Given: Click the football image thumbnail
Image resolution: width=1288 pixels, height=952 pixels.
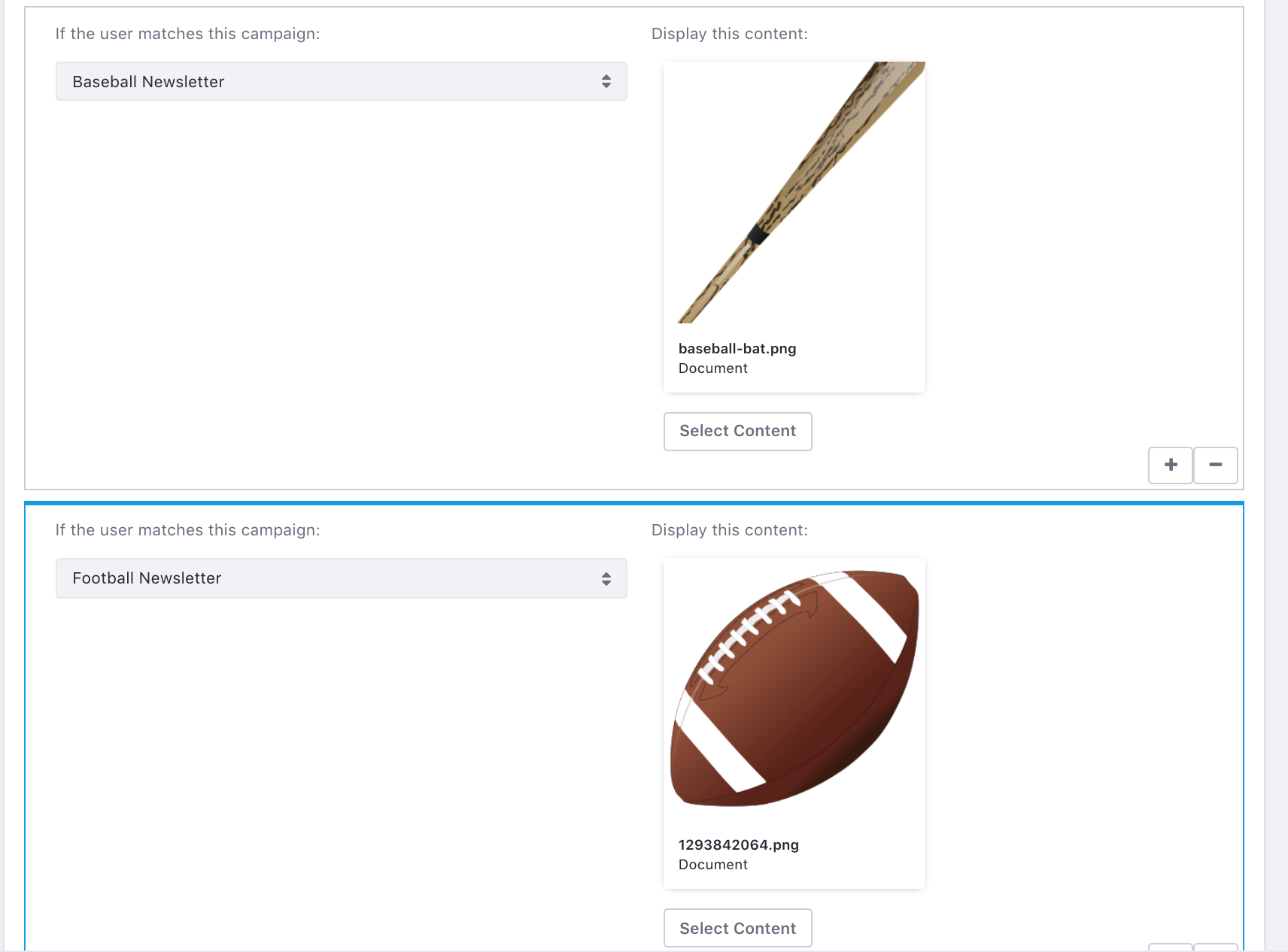Looking at the screenshot, I should click(794, 689).
